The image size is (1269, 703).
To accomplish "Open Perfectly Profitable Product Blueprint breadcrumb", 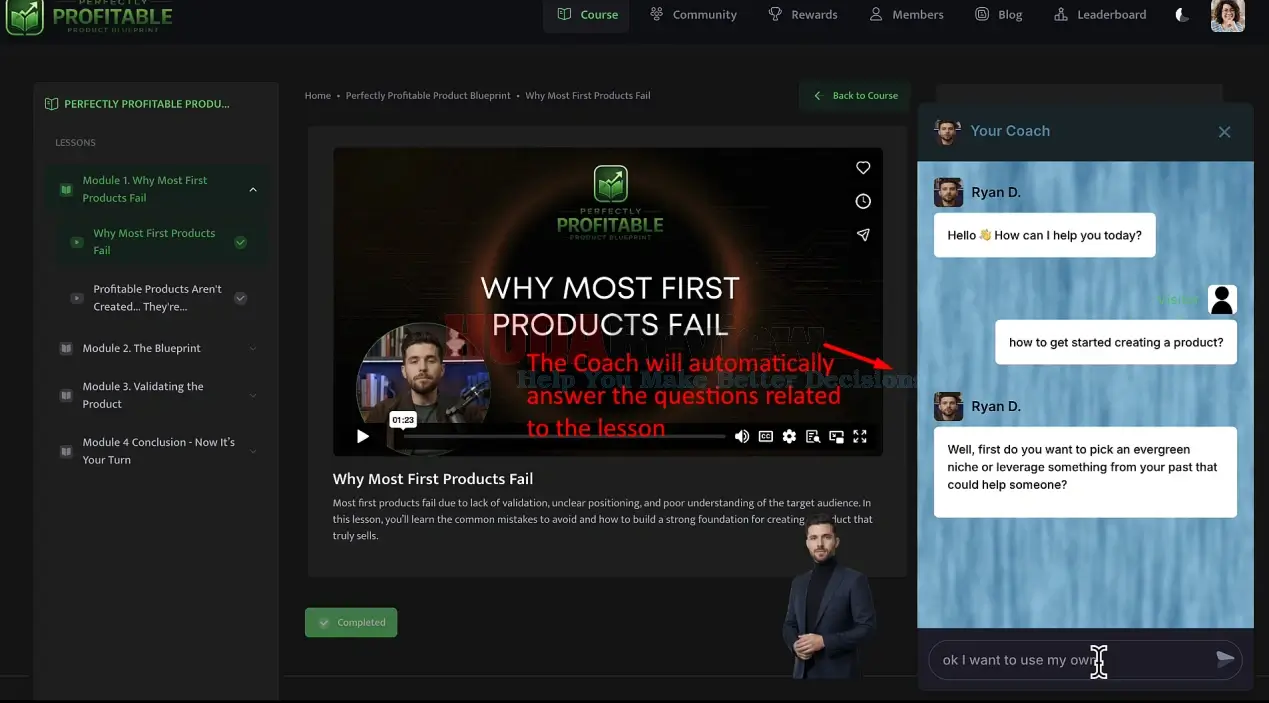I will pos(428,96).
